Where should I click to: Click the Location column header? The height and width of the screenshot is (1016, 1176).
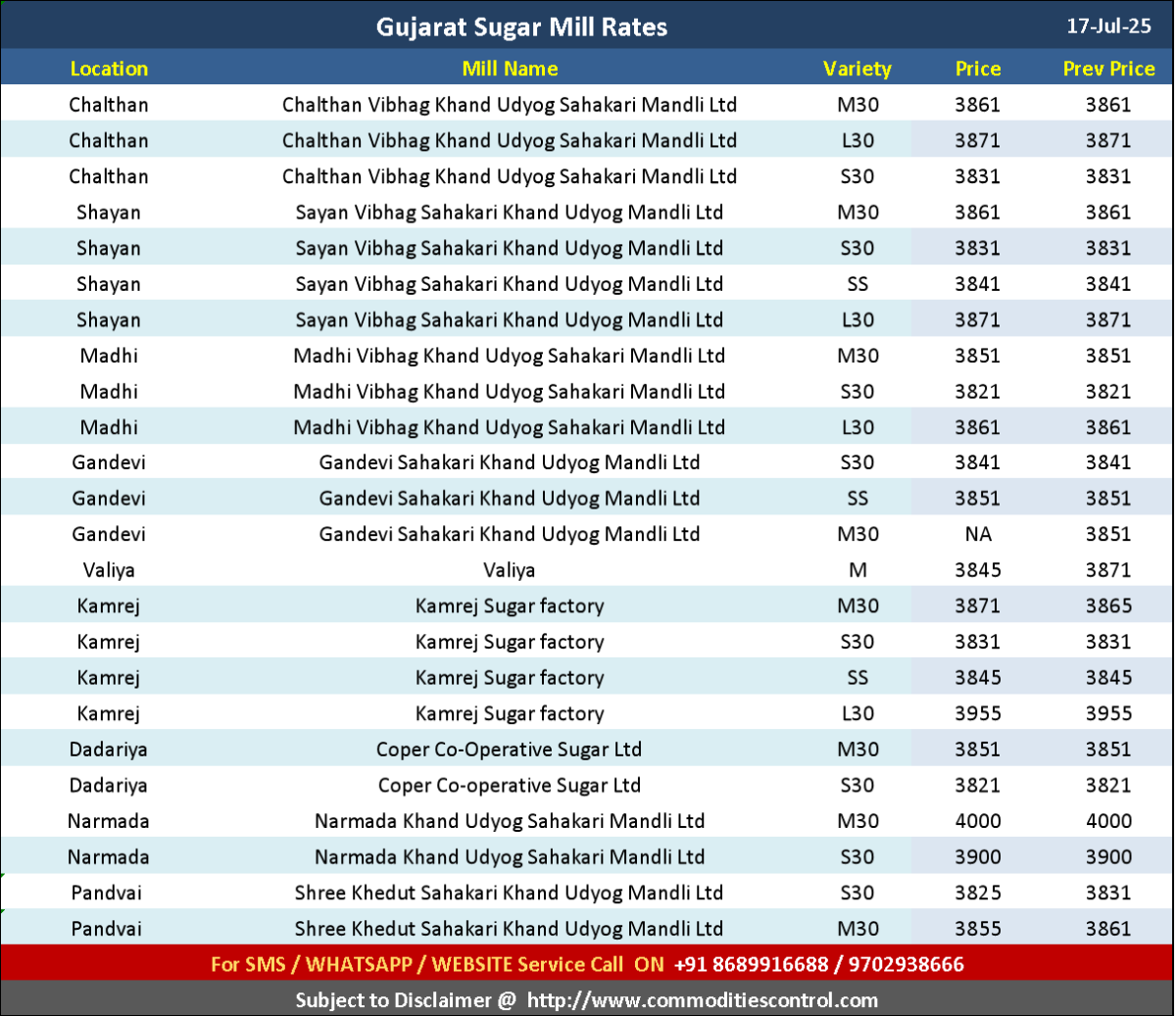click(x=109, y=69)
